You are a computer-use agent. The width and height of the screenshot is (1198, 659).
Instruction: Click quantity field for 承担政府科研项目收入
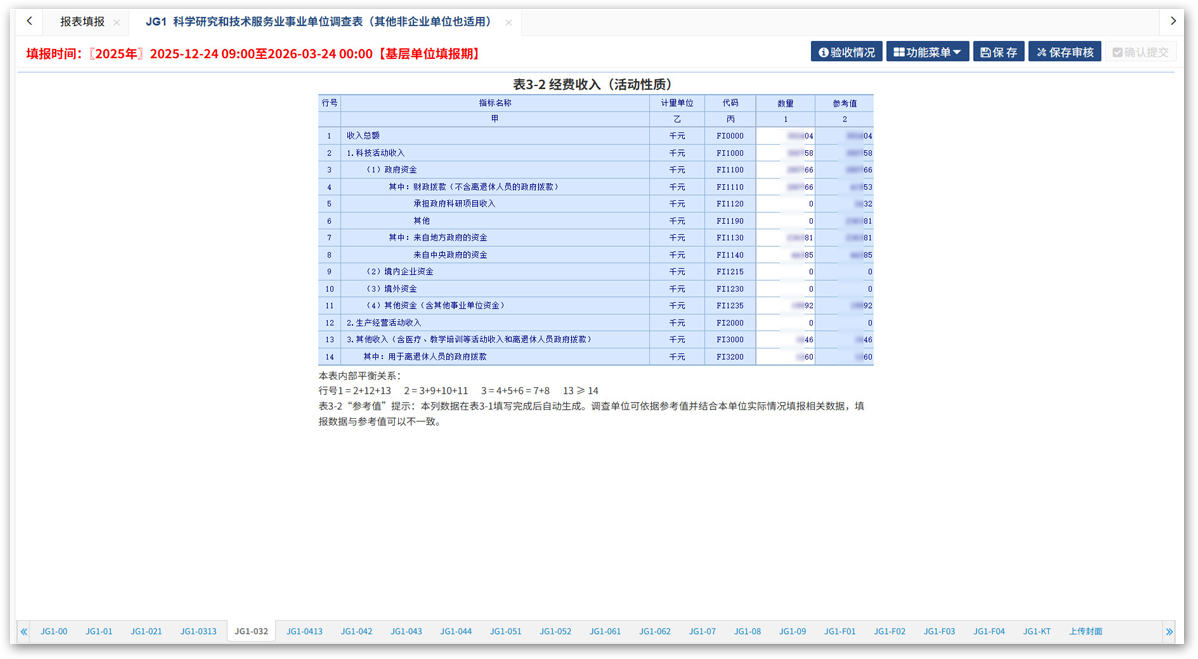[x=786, y=204]
